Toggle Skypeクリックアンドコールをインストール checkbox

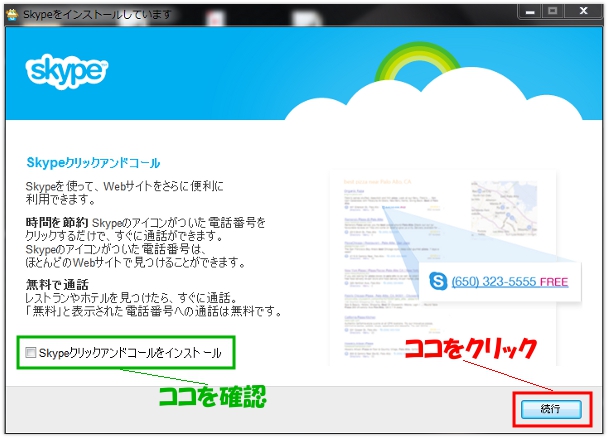click(31, 352)
